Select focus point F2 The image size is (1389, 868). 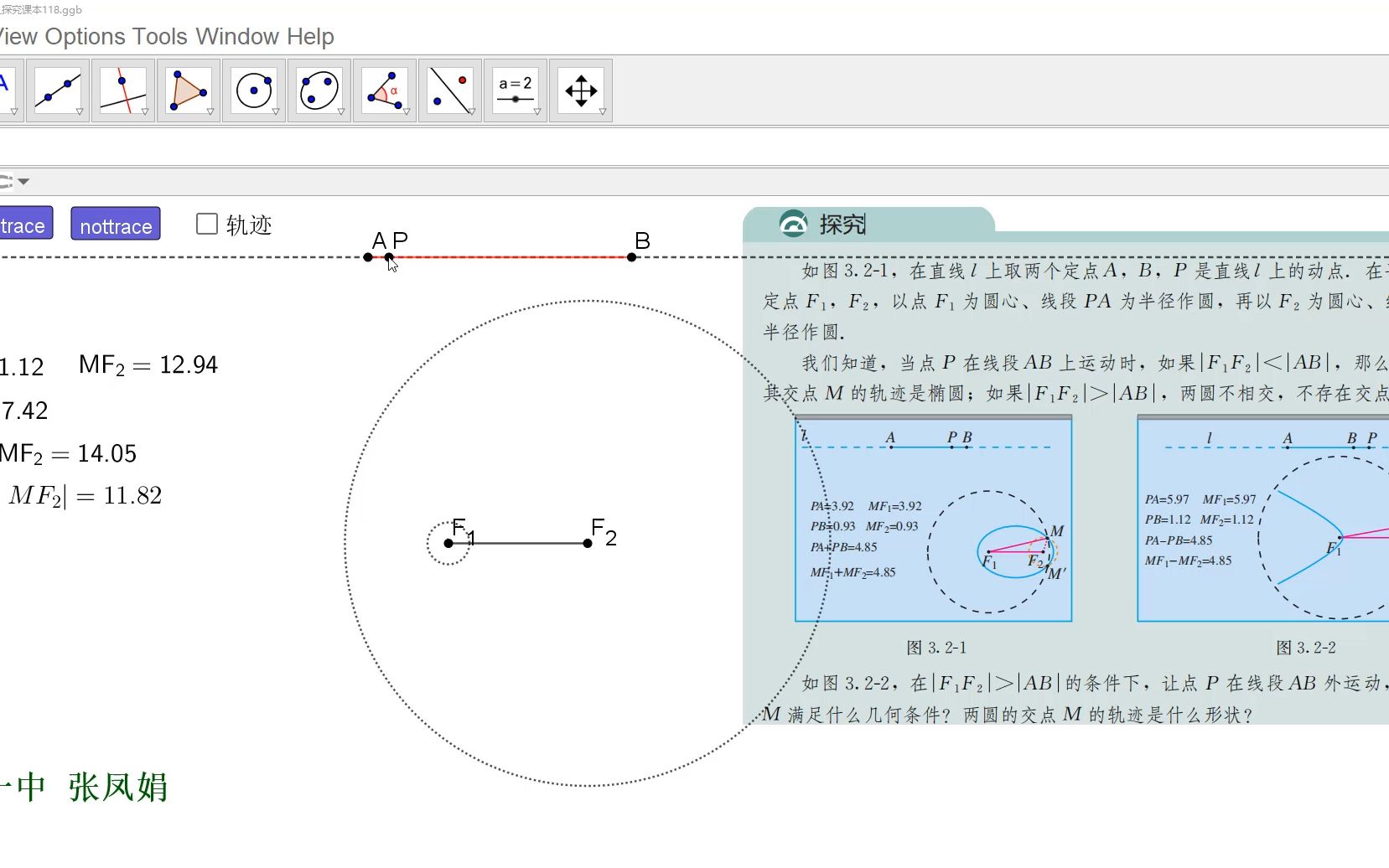pyautogui.click(x=588, y=543)
